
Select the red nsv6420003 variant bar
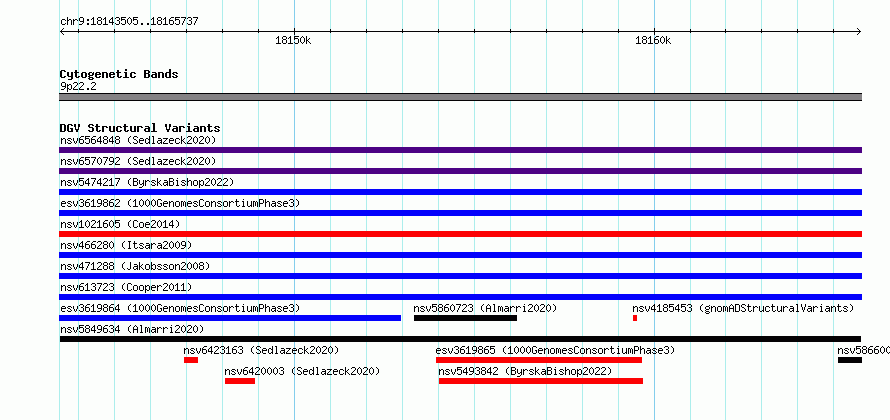click(x=240, y=381)
